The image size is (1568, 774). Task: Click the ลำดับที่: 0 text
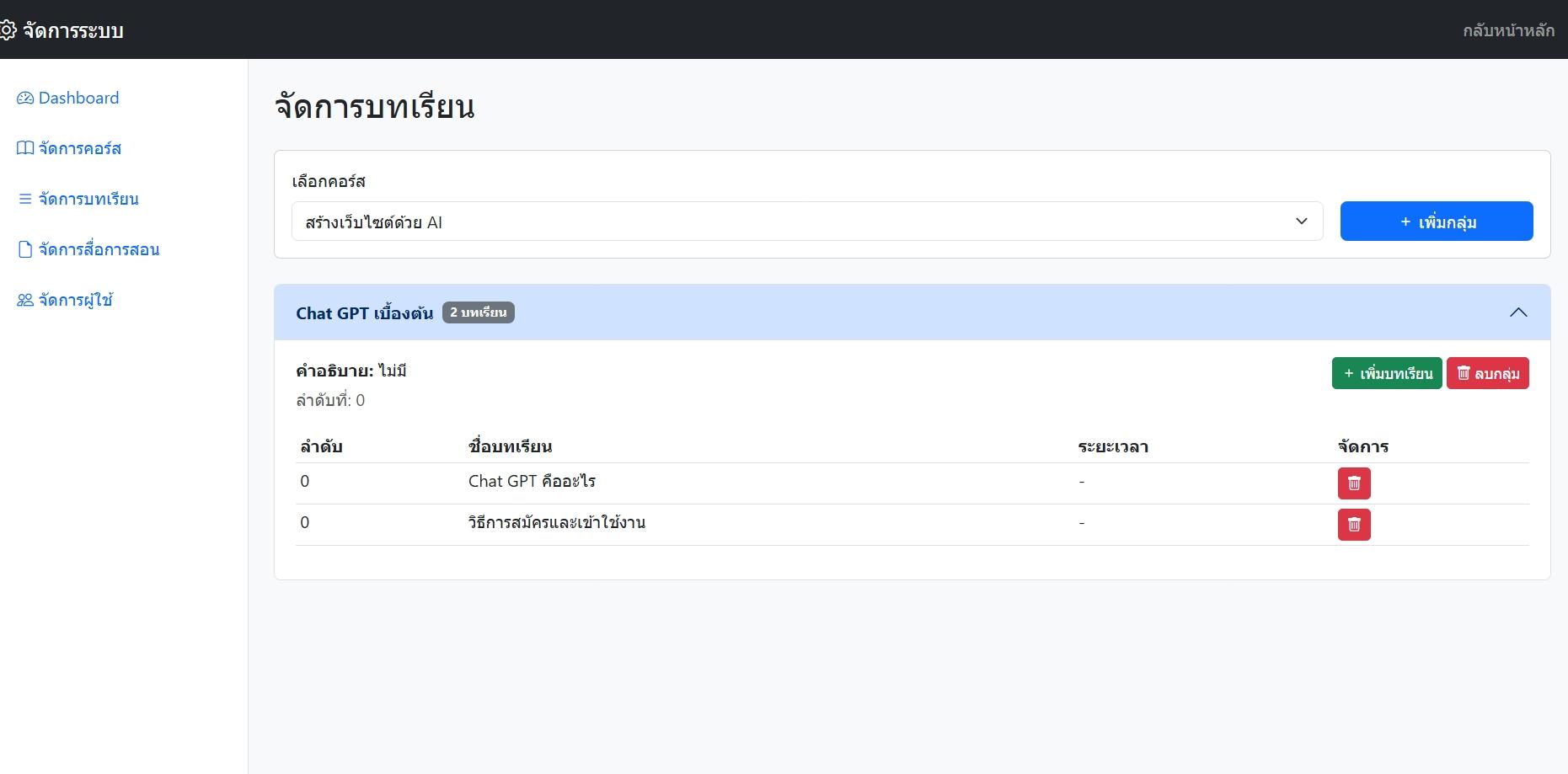tap(330, 401)
